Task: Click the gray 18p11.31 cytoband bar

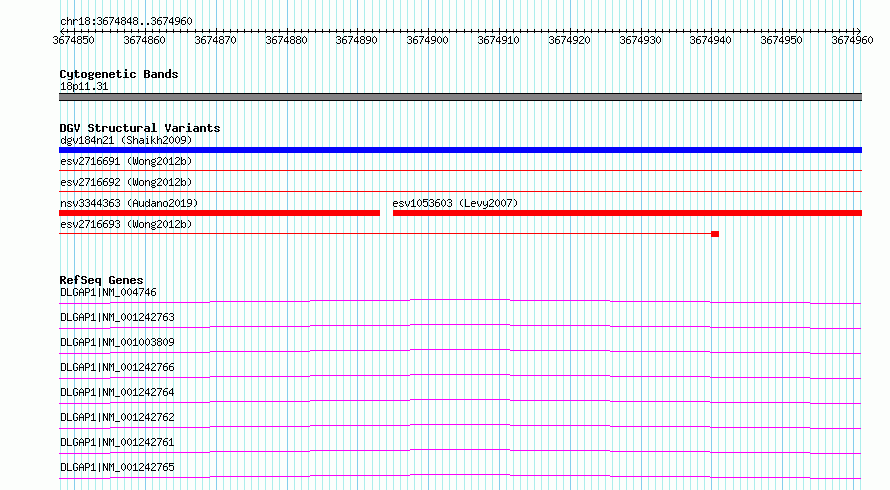Action: tap(460, 97)
